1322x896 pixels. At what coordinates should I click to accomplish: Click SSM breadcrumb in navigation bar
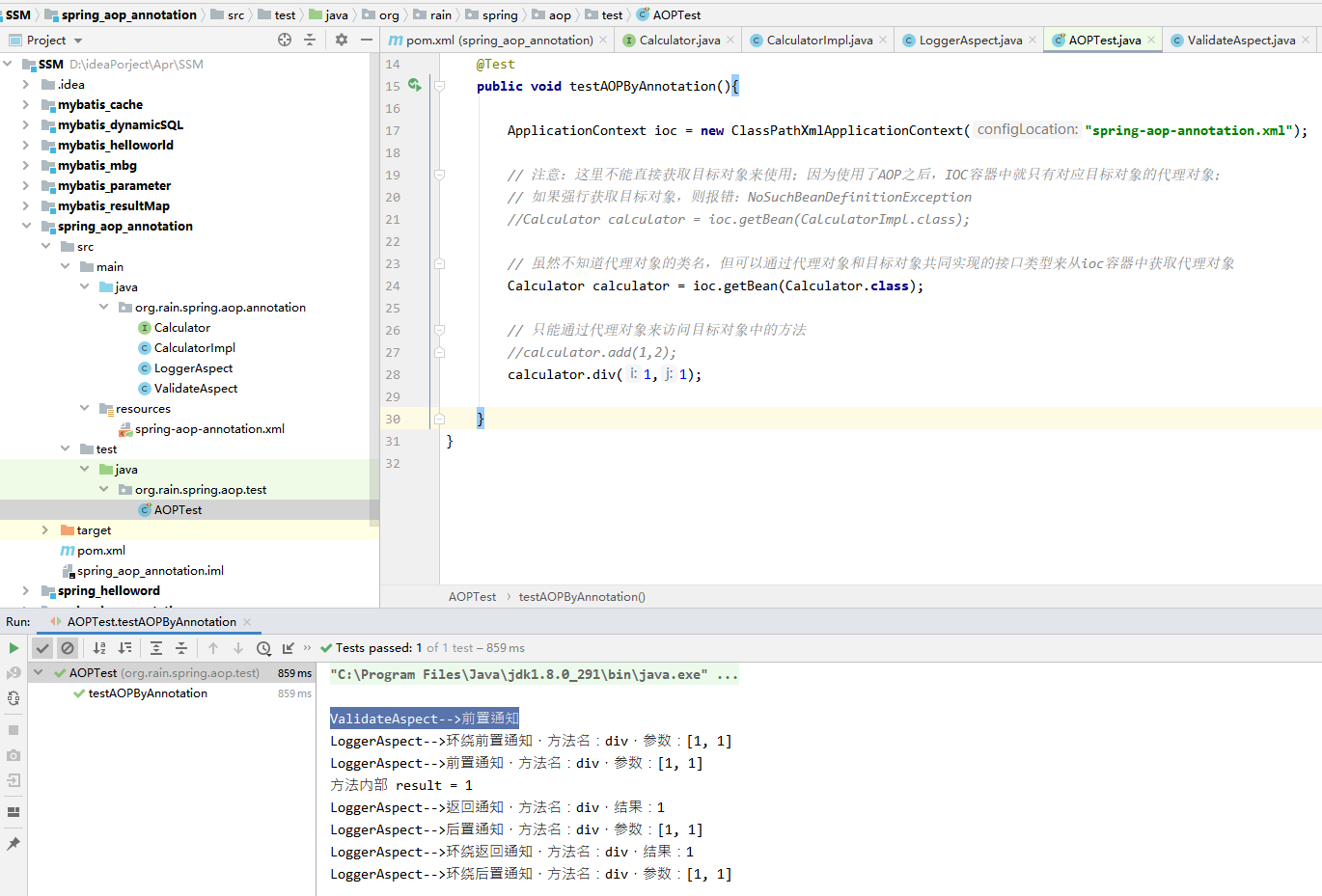tap(18, 14)
